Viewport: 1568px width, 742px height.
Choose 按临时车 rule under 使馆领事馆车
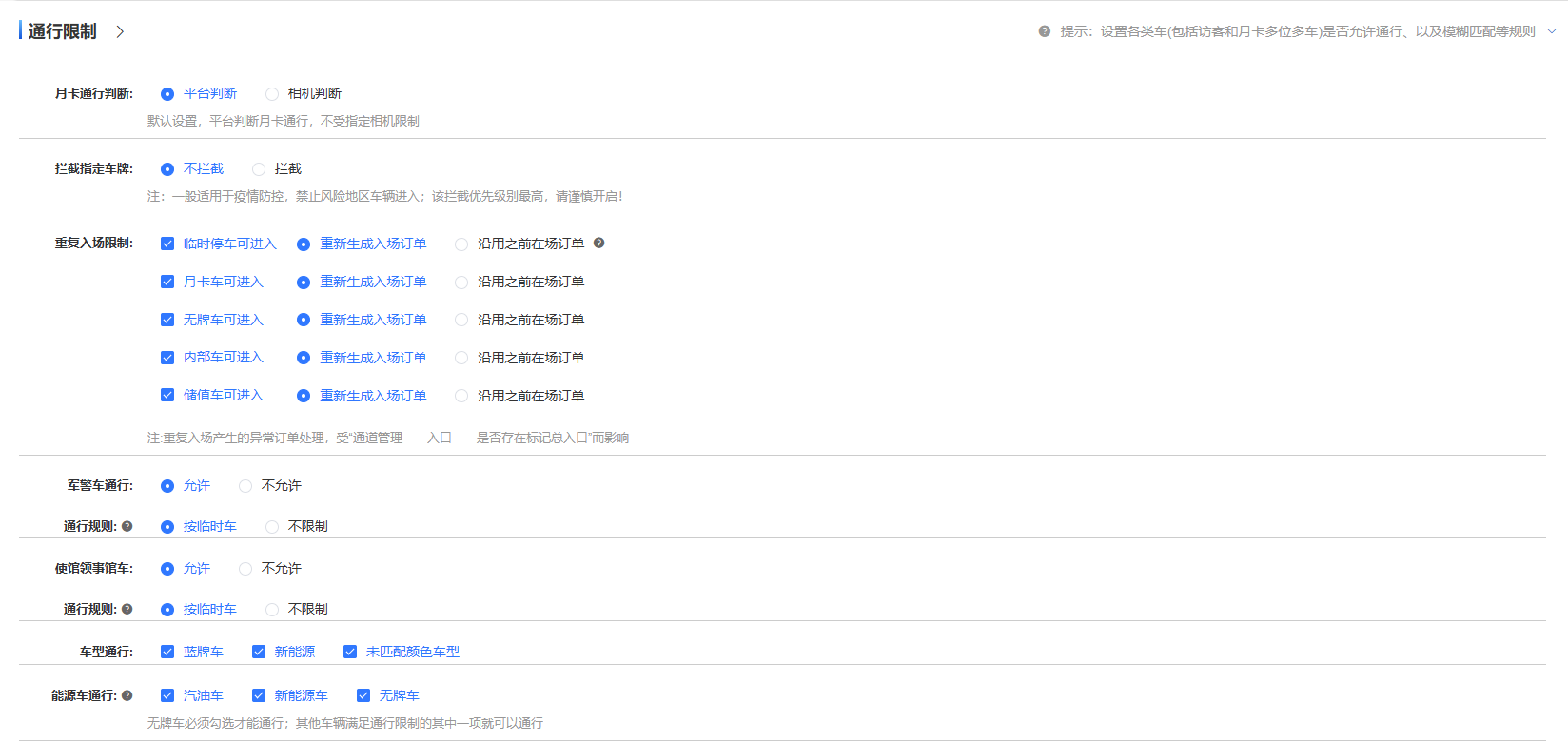tap(167, 610)
